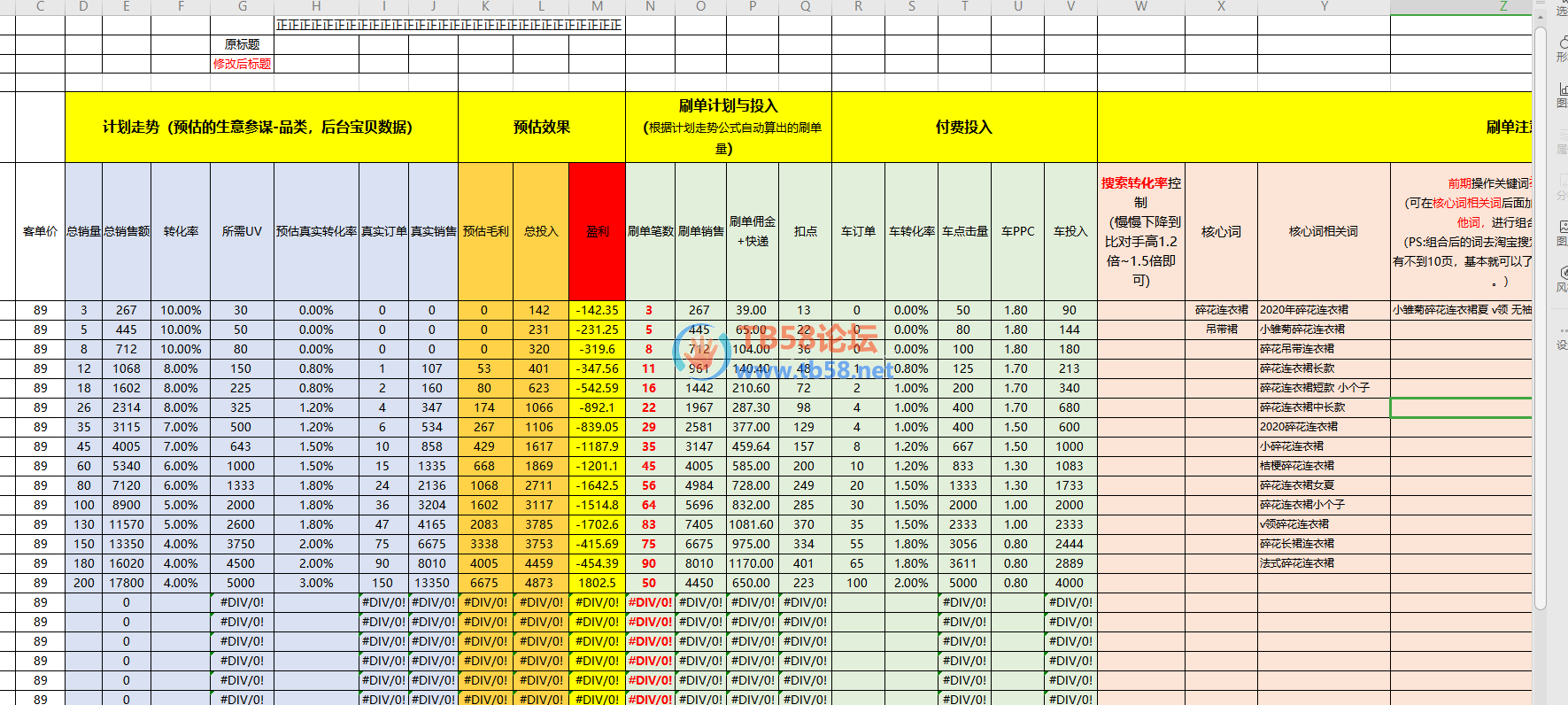Open the chart icon in right side panel
This screenshot has width=1568, height=705.
point(1562,96)
